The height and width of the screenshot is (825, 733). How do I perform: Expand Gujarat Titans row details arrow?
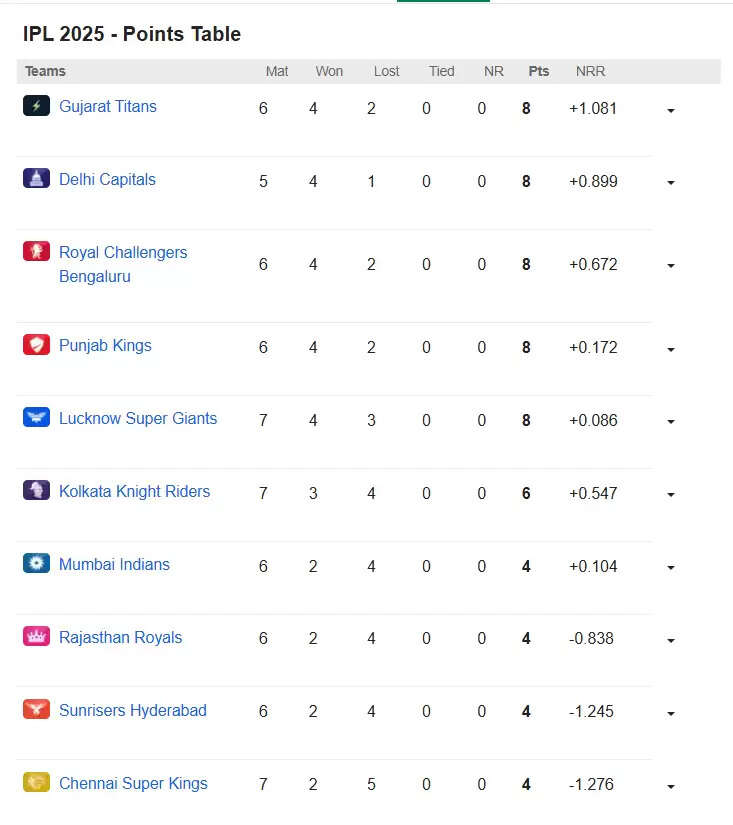point(671,110)
